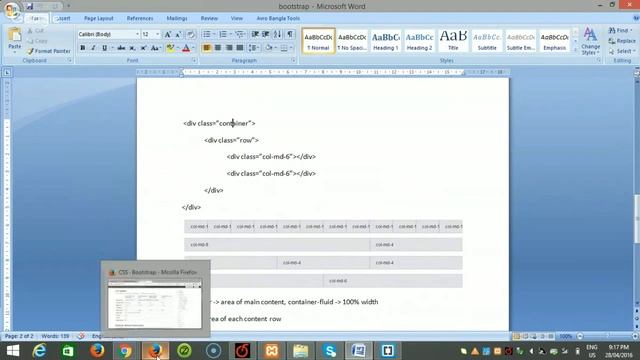The width and height of the screenshot is (640, 360).
Task: Click the Cut command
Action: (x=36, y=31)
